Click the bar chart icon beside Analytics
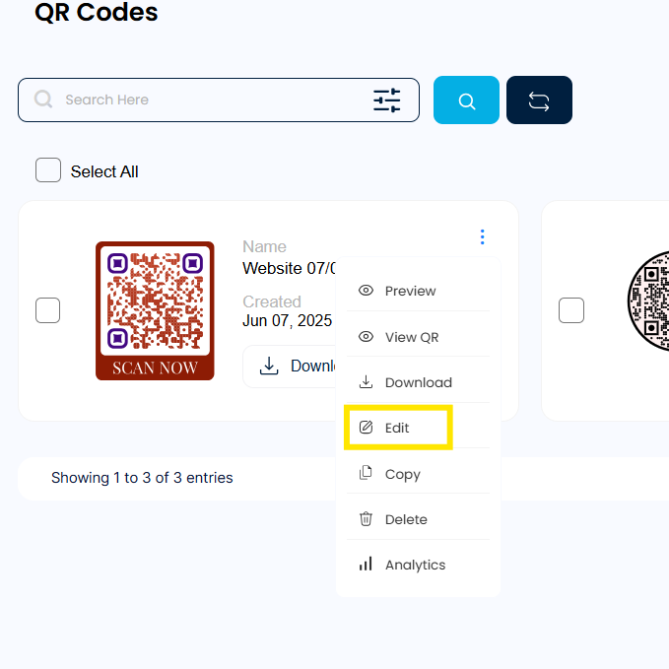 (x=366, y=565)
